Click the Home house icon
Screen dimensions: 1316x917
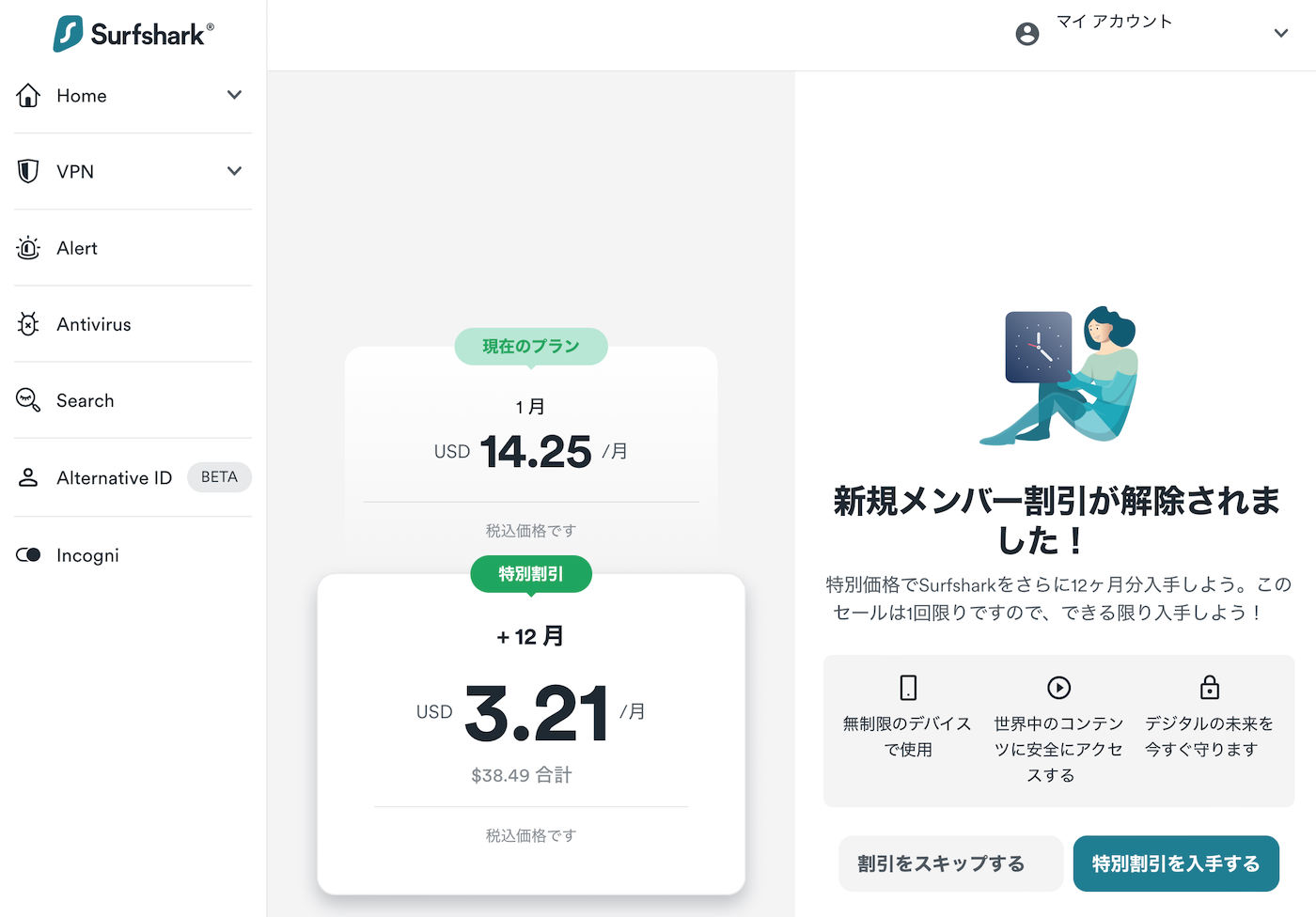[28, 95]
